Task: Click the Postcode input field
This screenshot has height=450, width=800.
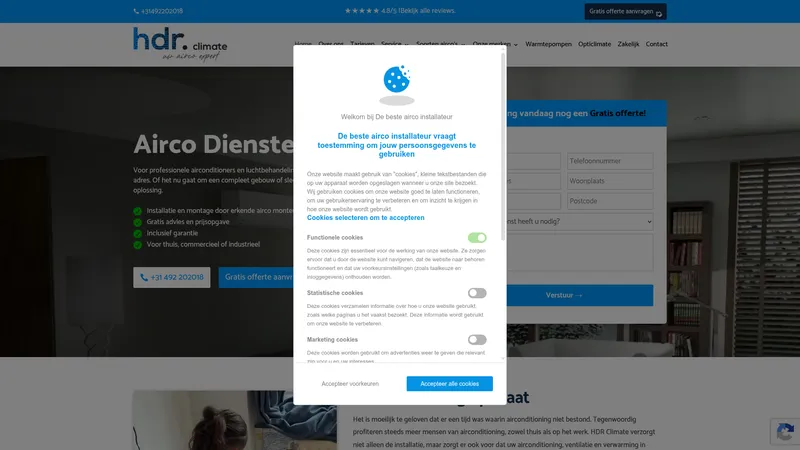Action: tap(610, 201)
